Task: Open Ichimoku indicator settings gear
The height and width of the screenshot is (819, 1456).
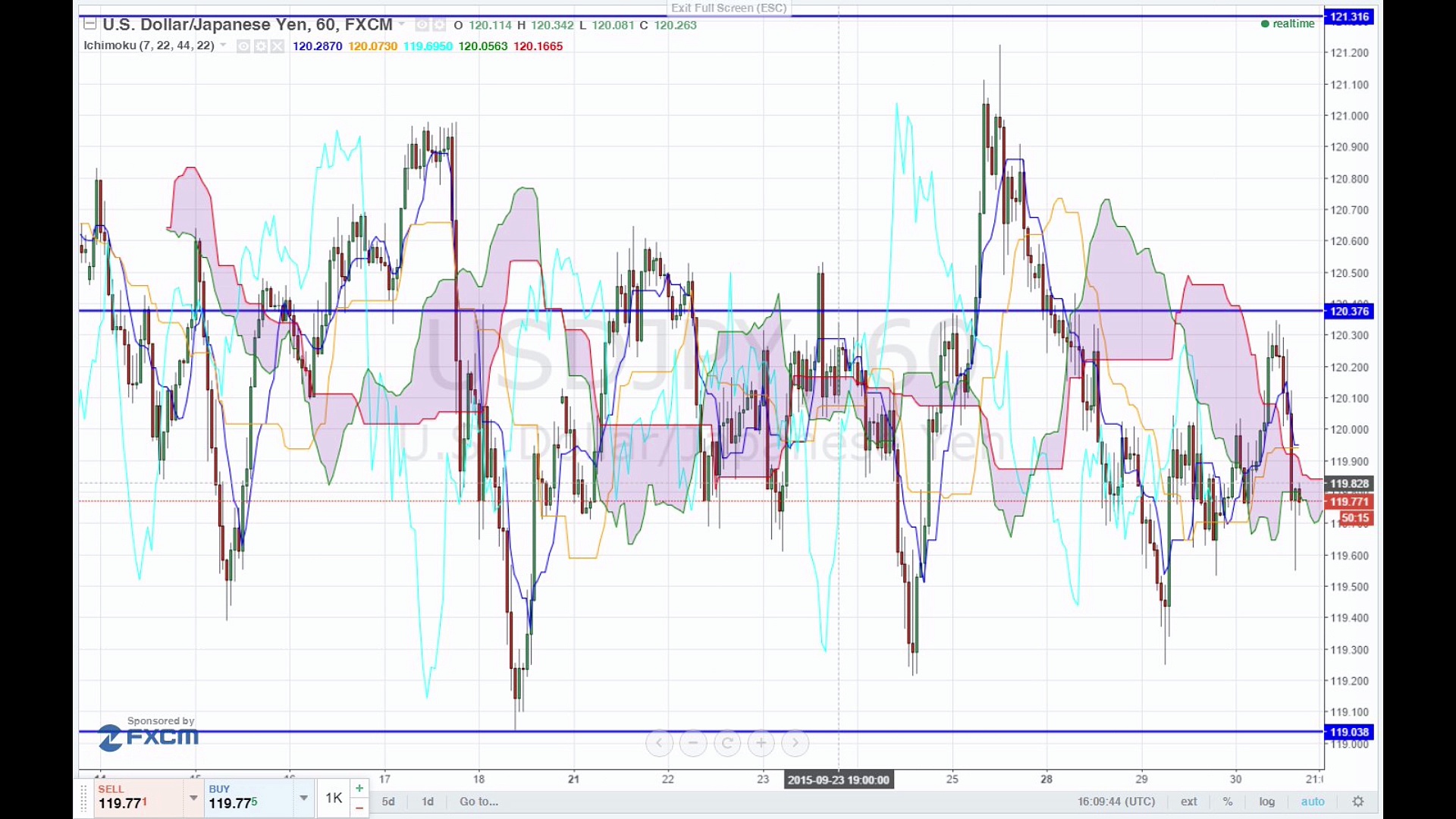Action: tap(261, 46)
